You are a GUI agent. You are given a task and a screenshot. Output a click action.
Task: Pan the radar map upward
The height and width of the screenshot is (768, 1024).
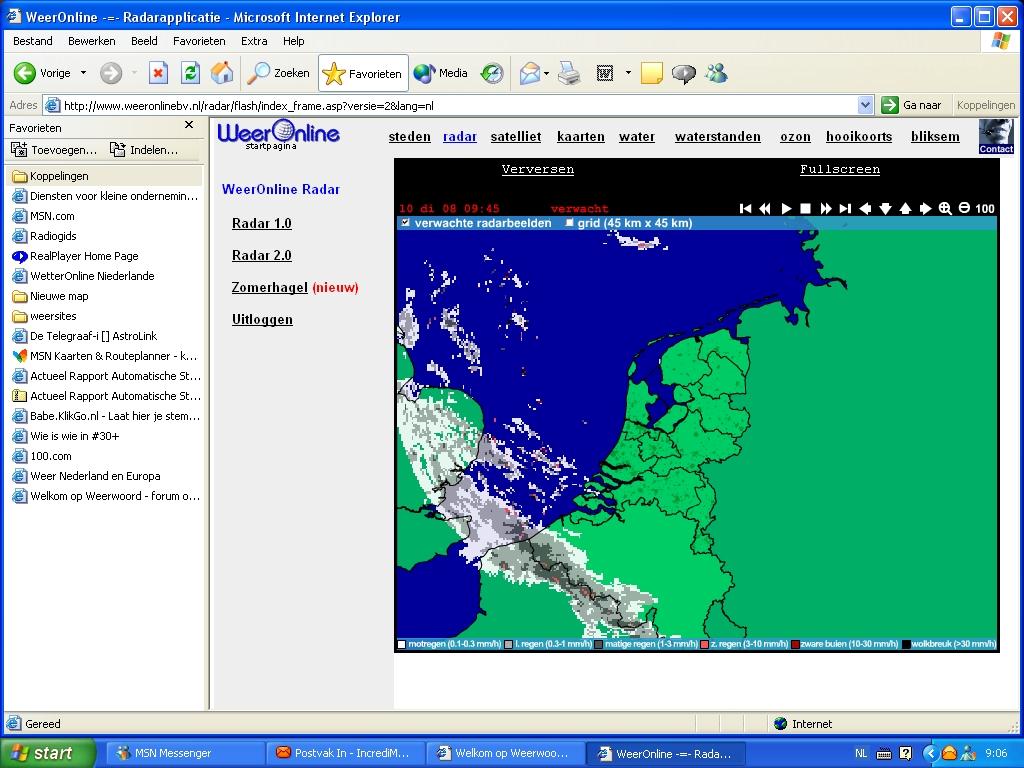point(905,208)
